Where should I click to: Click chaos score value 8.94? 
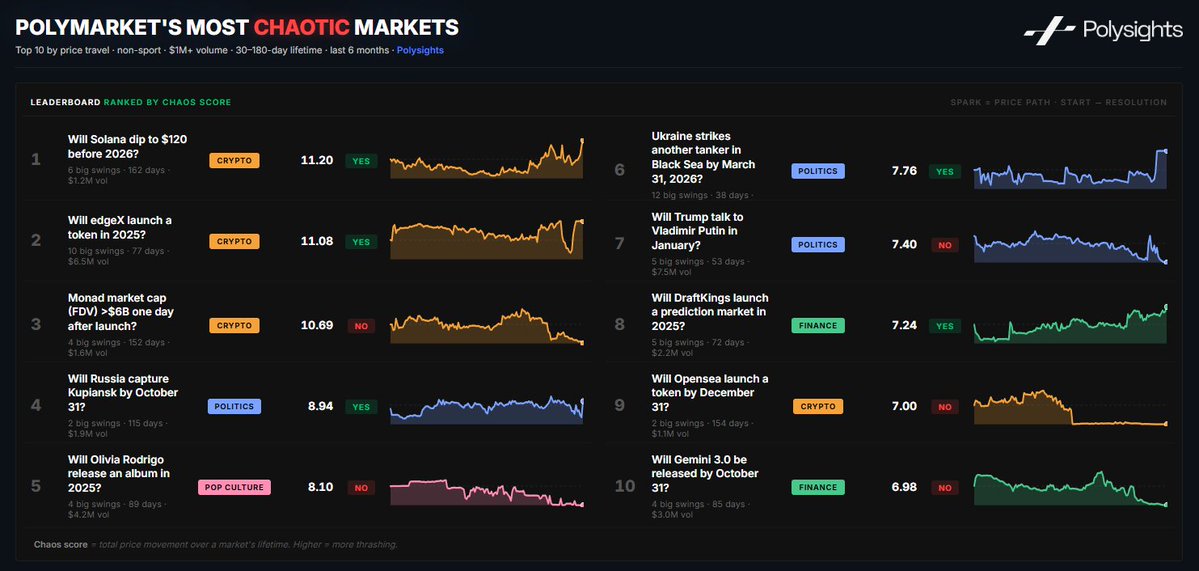point(320,407)
